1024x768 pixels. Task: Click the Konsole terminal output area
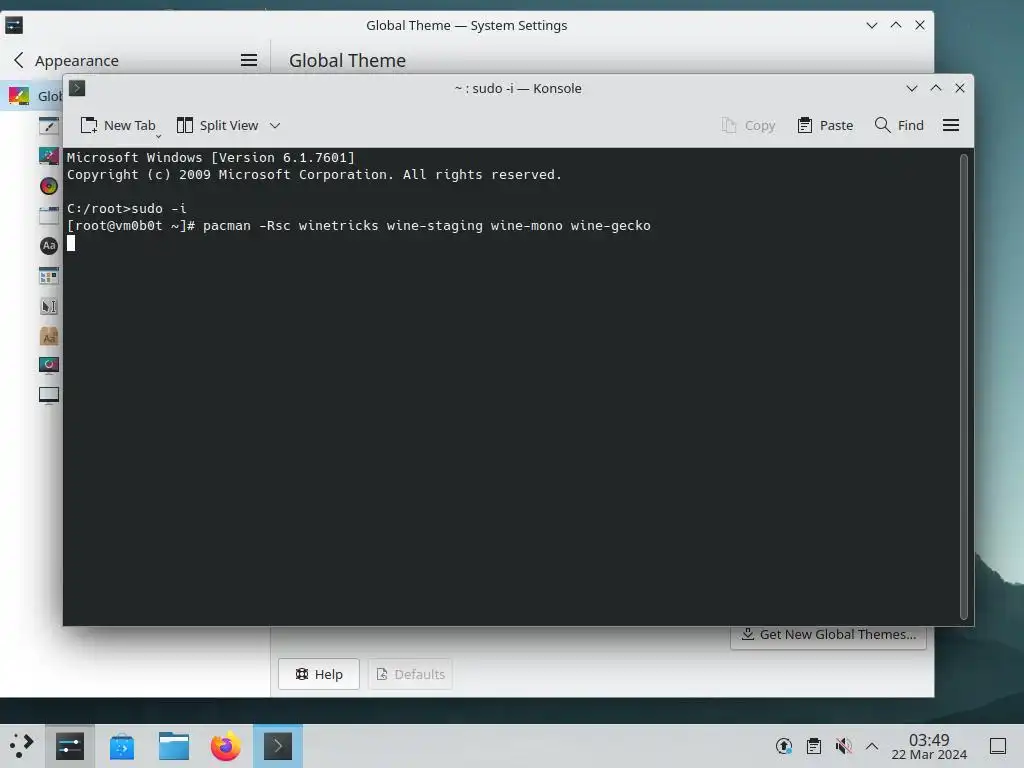pos(511,387)
